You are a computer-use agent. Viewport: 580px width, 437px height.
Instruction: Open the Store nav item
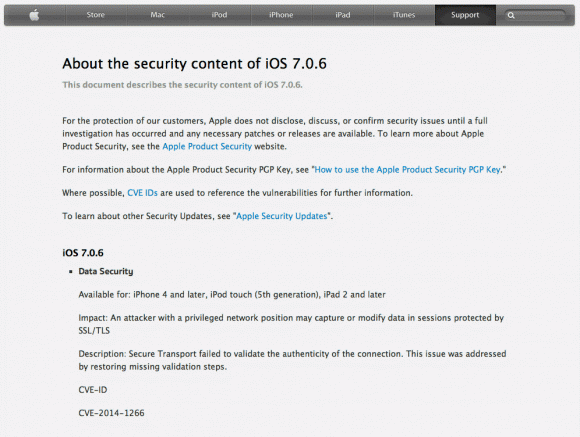pos(96,15)
